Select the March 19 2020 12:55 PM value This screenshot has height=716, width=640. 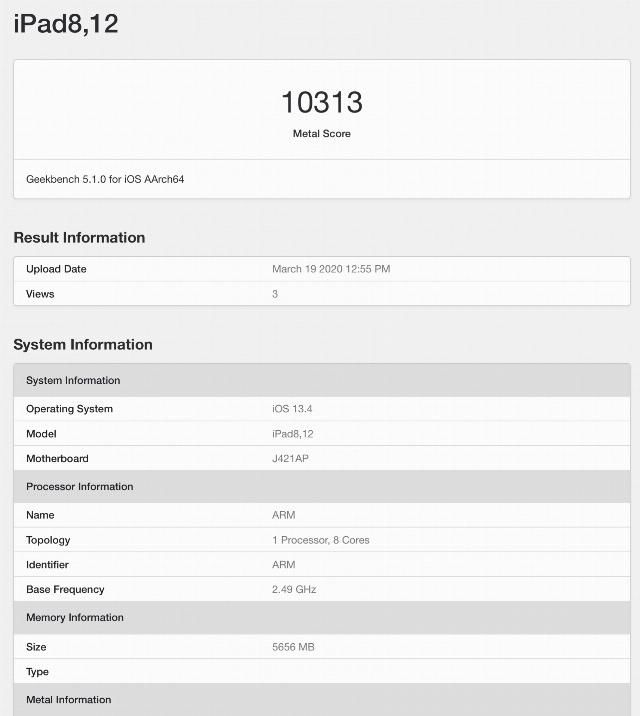tap(331, 269)
